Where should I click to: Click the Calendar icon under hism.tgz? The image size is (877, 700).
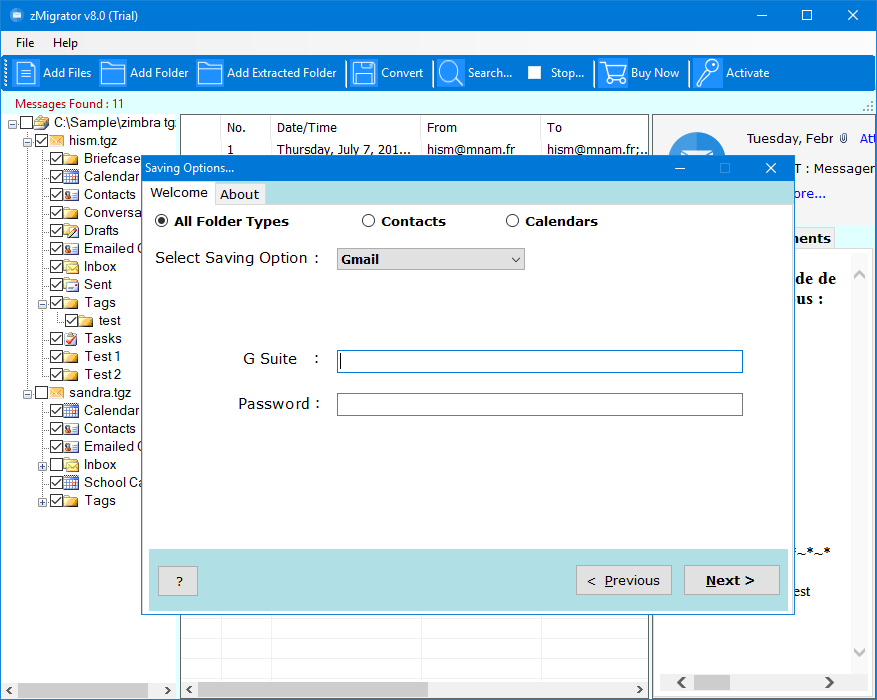[x=71, y=177]
